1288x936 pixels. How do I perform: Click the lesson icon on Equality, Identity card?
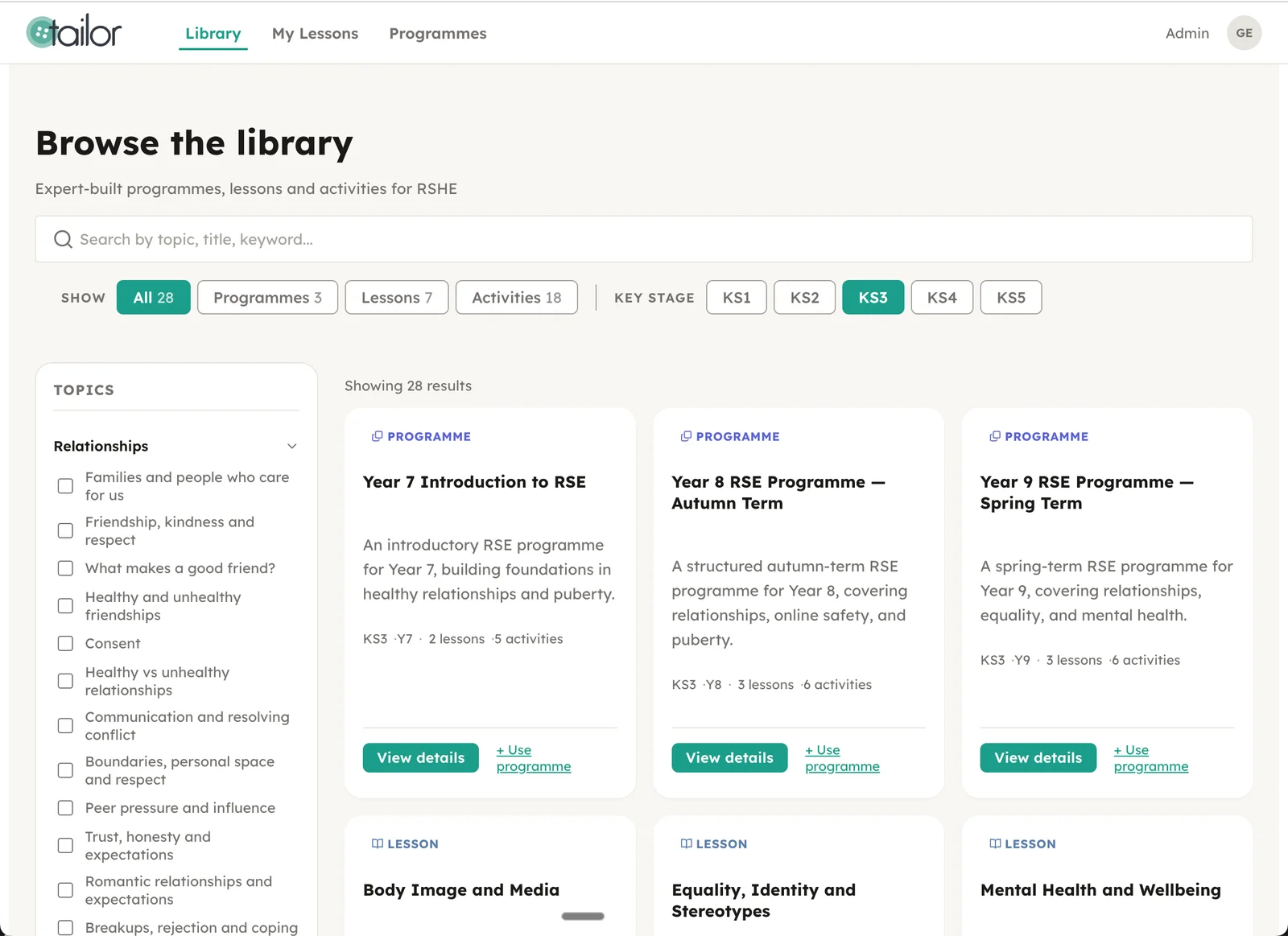(x=685, y=843)
